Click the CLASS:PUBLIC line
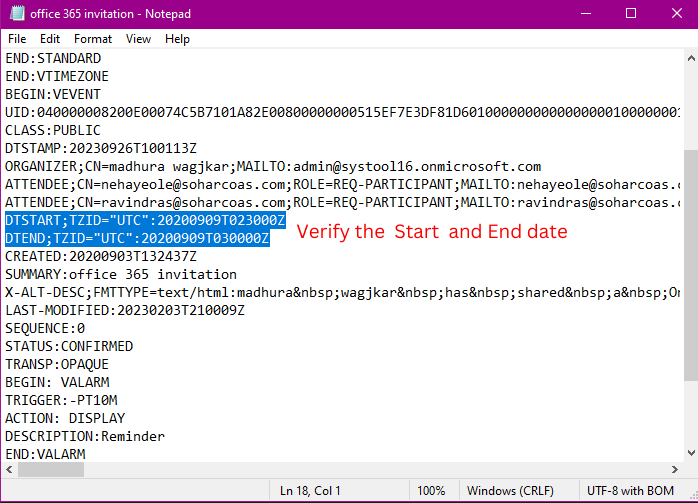Screen dimensions: 698x503 53,130
